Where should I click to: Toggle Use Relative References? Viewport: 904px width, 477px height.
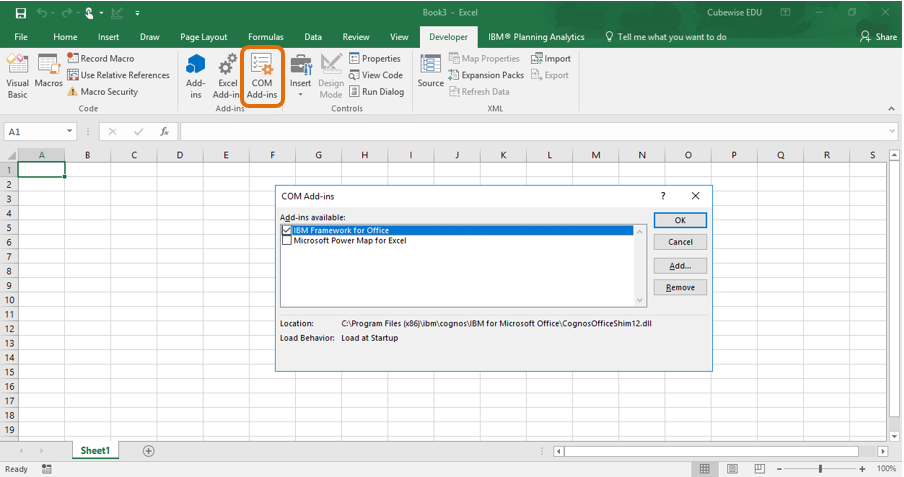tap(73, 75)
